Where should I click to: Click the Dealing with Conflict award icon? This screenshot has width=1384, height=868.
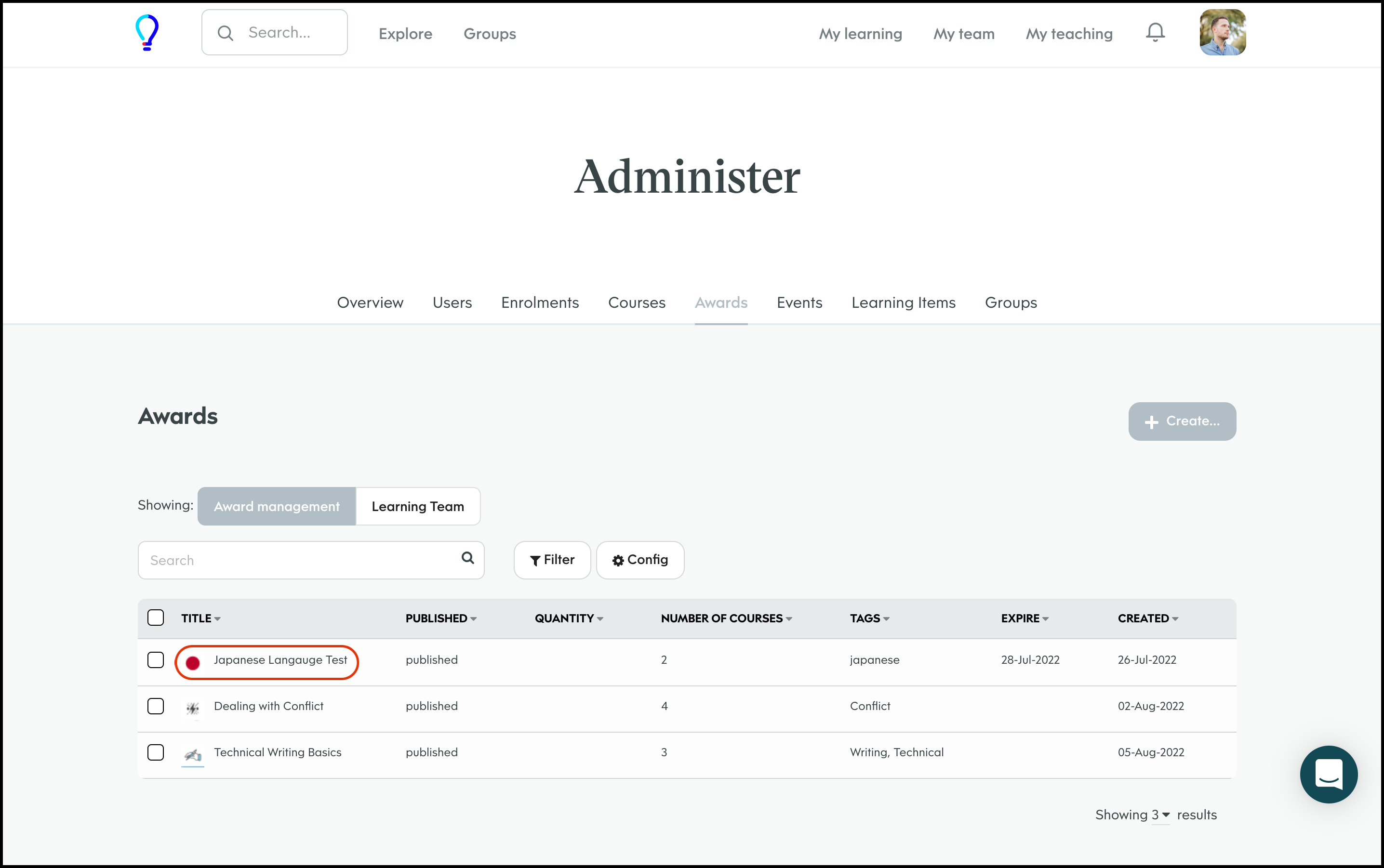193,708
